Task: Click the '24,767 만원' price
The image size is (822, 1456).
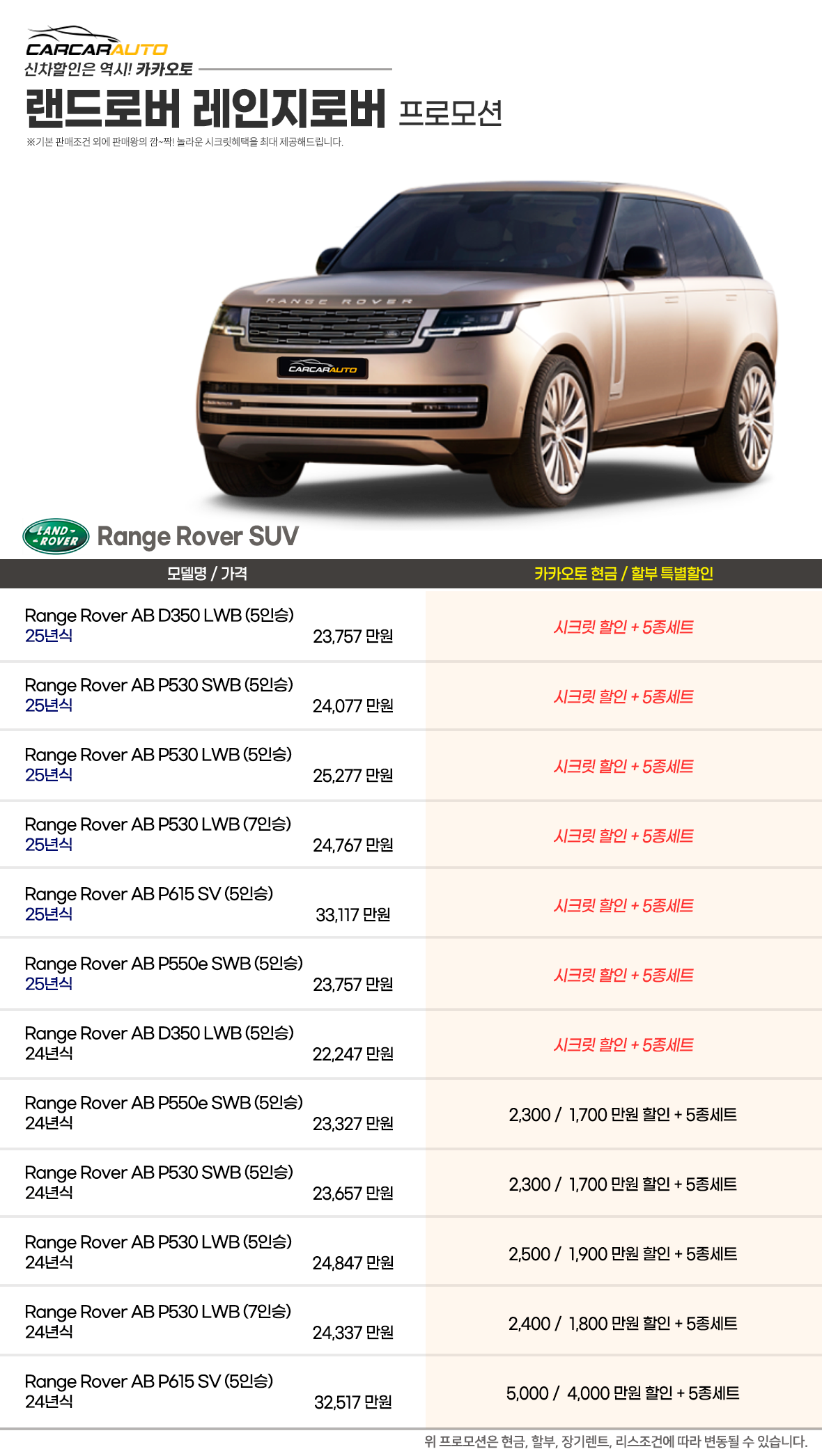Action: [353, 845]
